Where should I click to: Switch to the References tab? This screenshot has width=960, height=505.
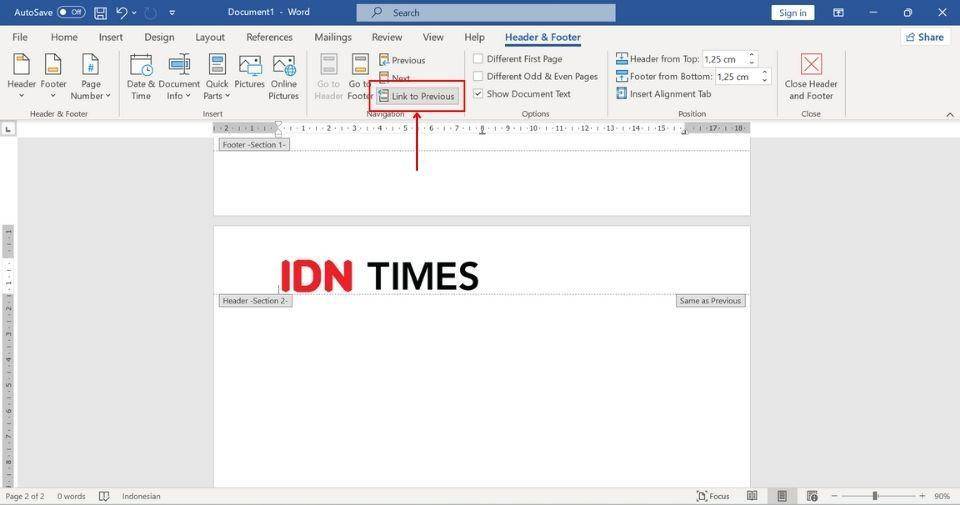pyautogui.click(x=269, y=37)
